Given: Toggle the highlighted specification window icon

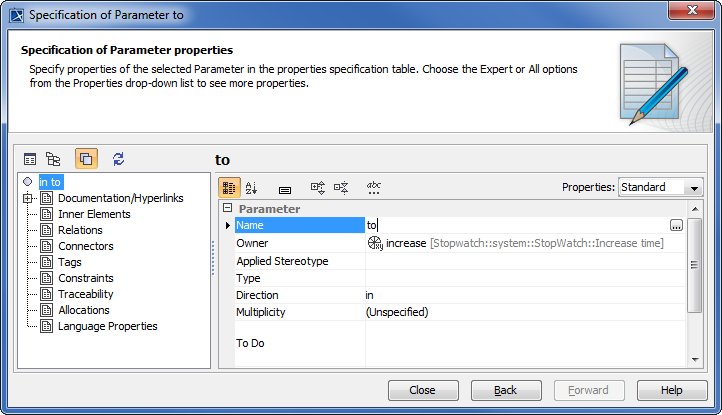Looking at the screenshot, I should click(86, 159).
